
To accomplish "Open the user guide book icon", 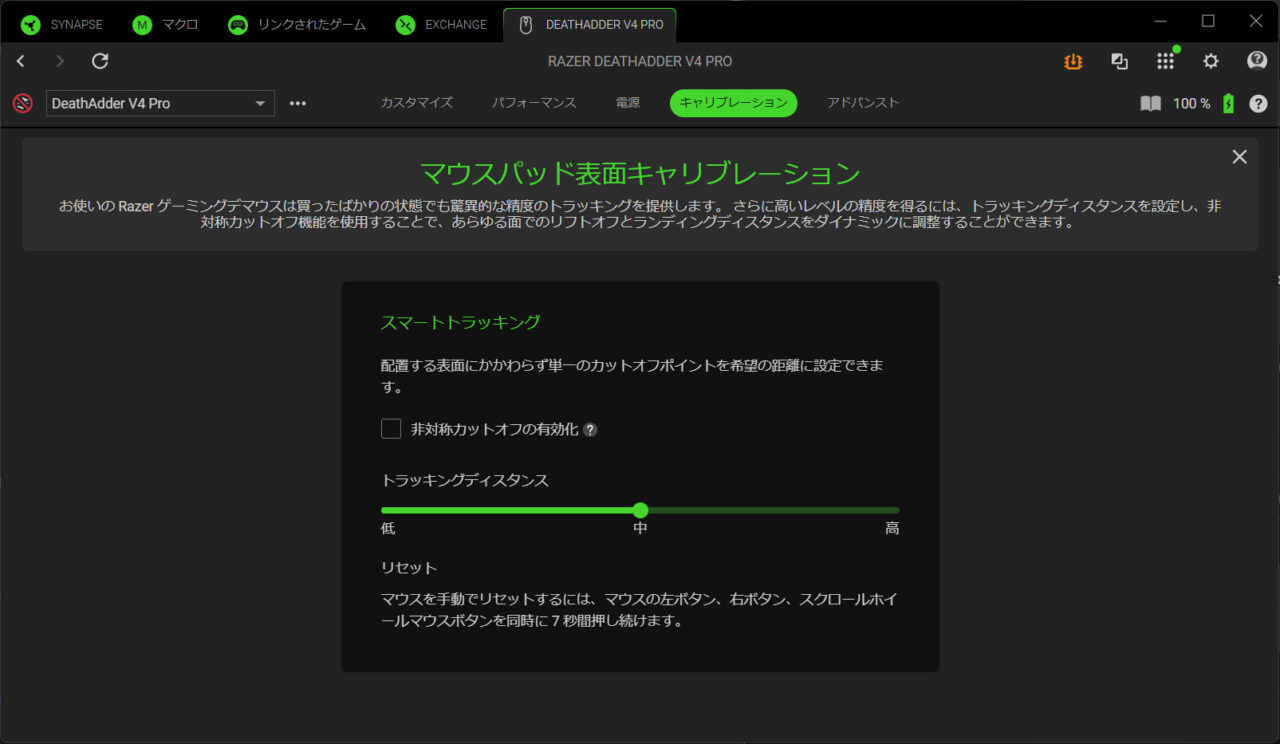I will point(1151,103).
